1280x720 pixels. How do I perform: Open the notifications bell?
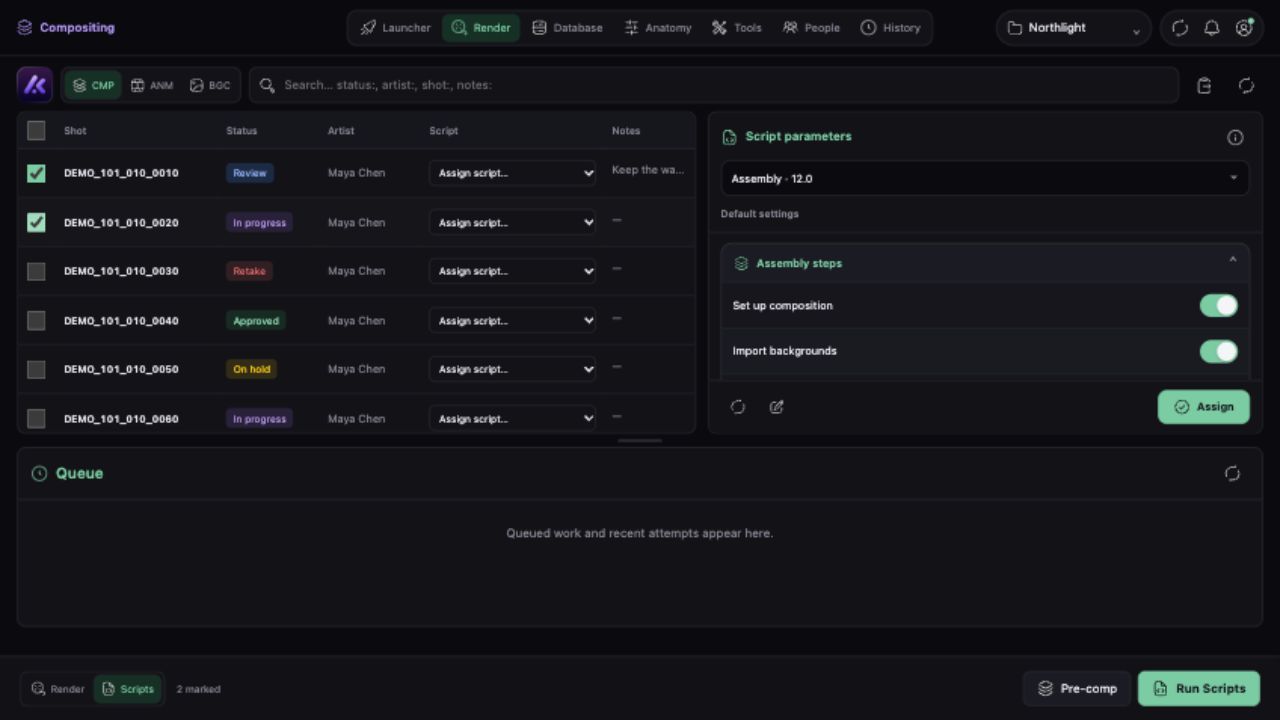click(1212, 28)
